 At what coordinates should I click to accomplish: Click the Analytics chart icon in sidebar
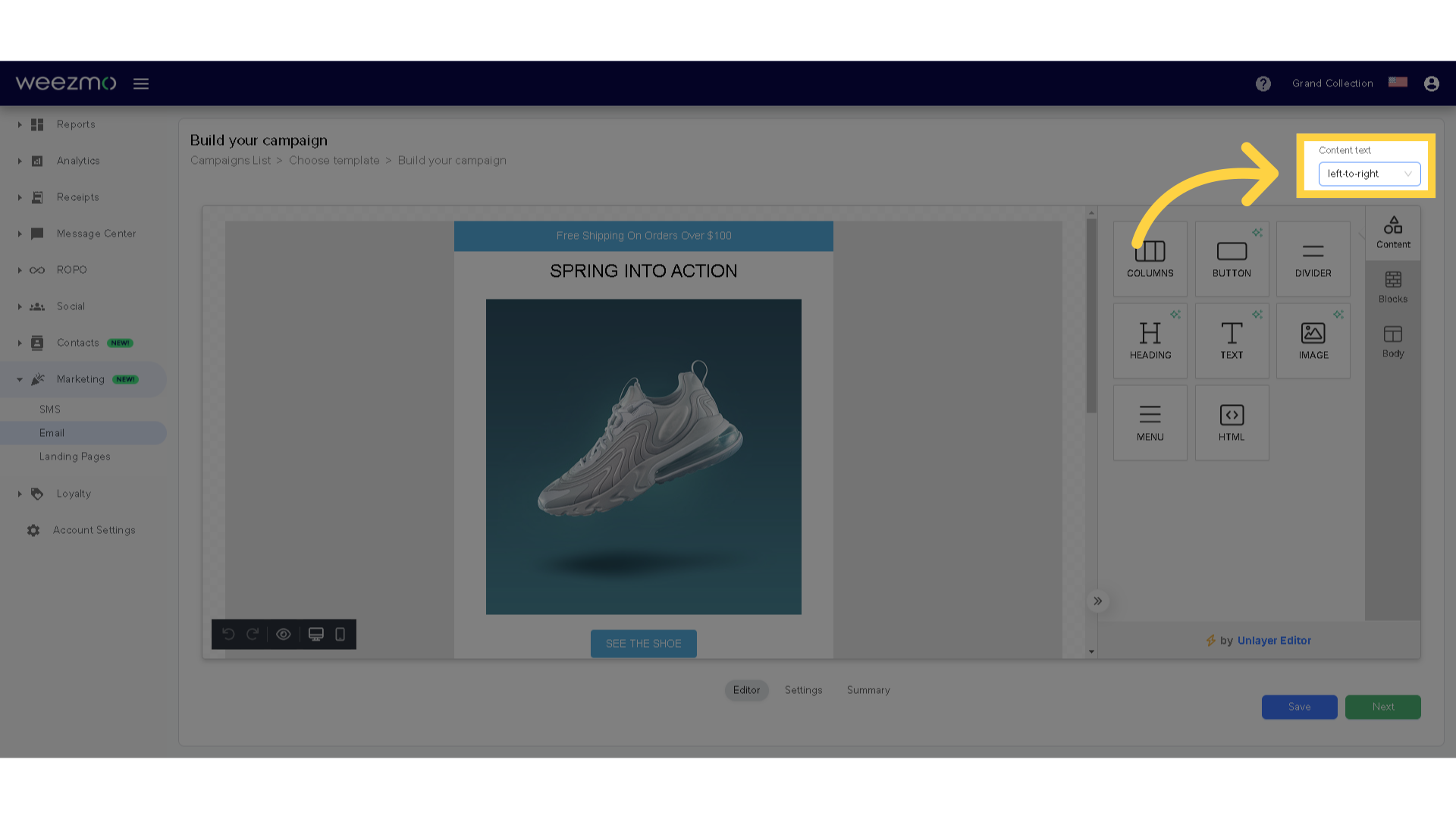coord(37,161)
